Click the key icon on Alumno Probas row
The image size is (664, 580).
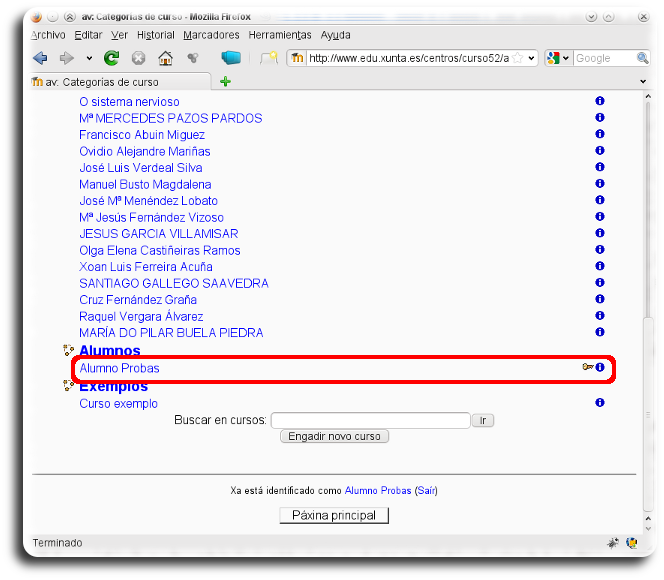coord(587,368)
